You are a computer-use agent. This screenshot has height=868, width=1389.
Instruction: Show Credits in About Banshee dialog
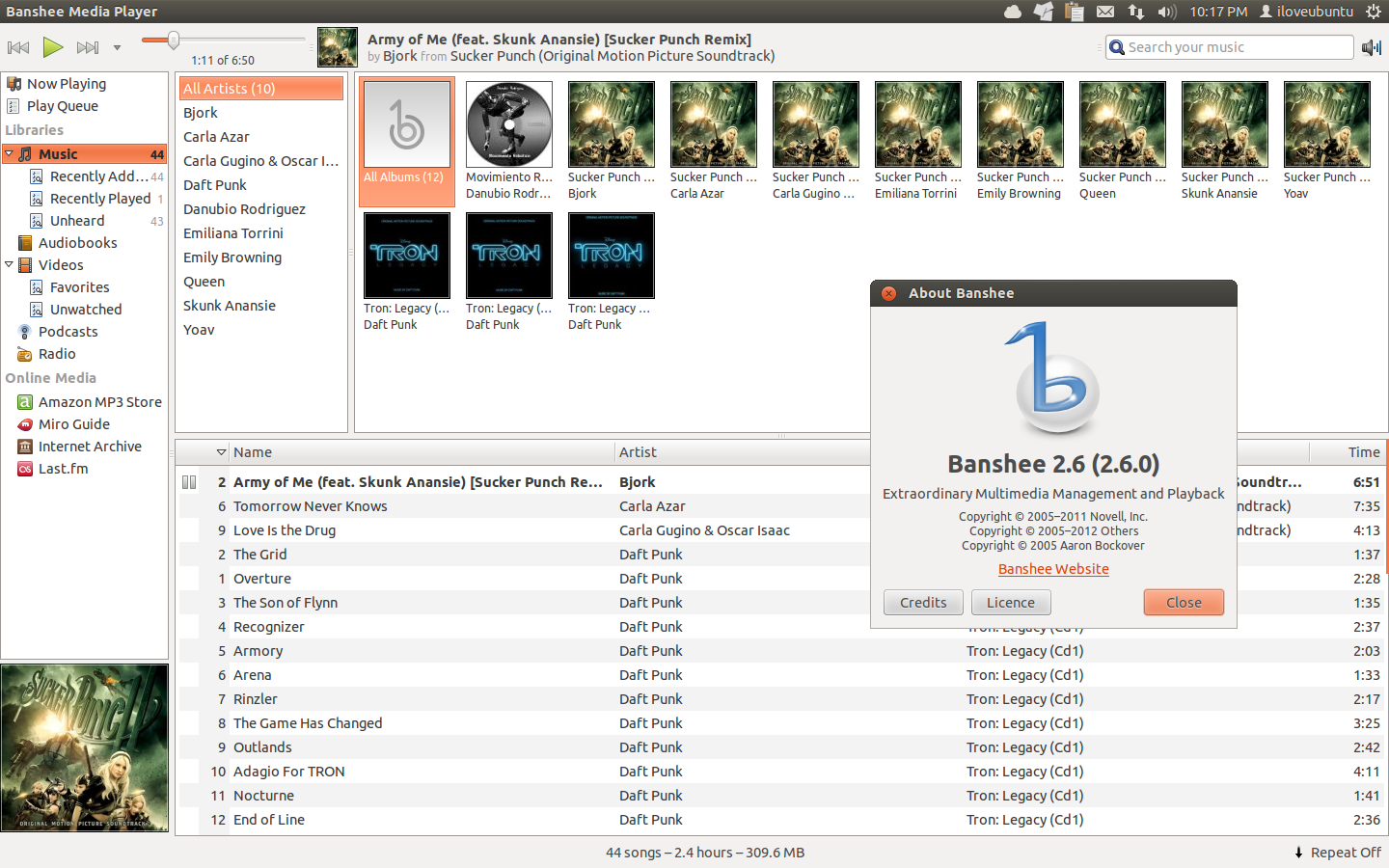pos(923,603)
